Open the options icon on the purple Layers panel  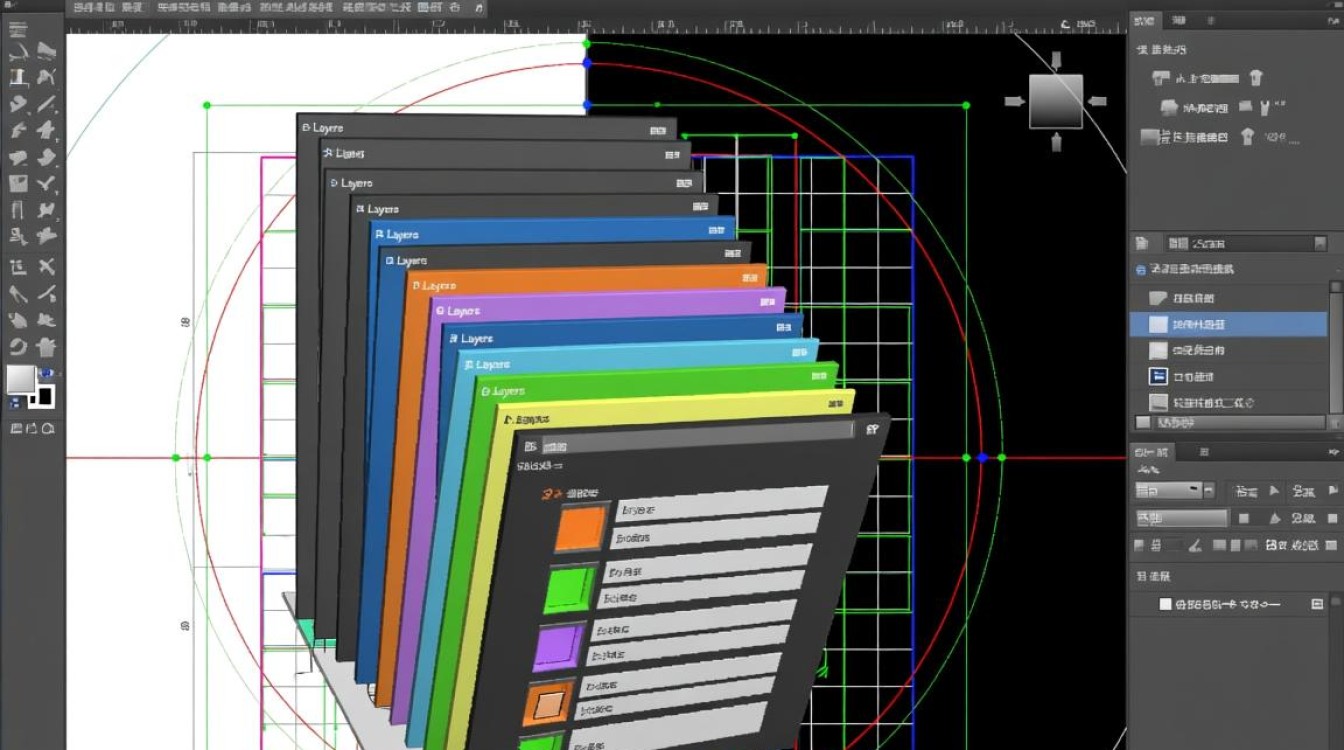pyautogui.click(x=767, y=302)
